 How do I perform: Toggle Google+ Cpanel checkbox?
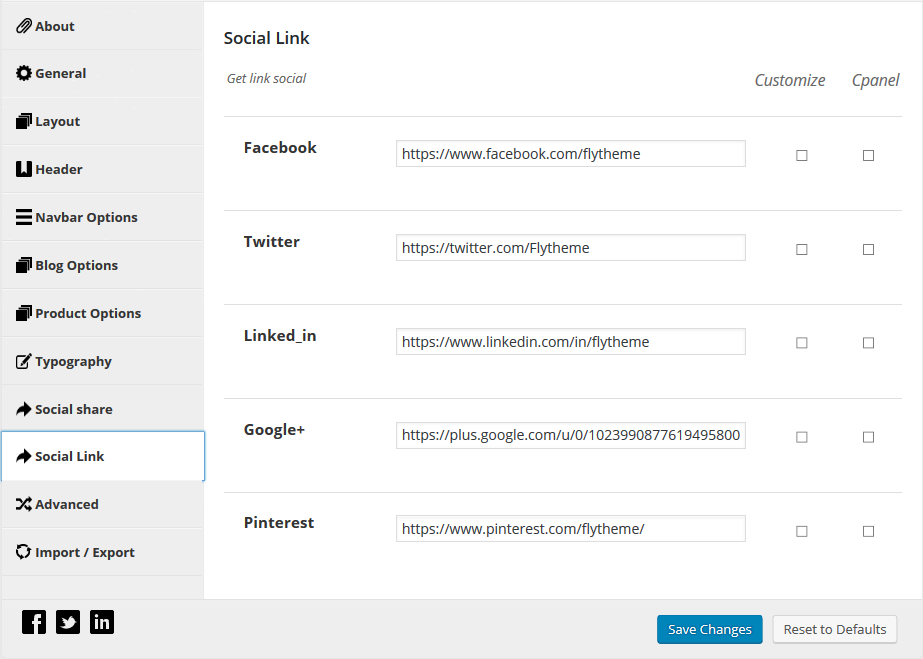(x=868, y=437)
